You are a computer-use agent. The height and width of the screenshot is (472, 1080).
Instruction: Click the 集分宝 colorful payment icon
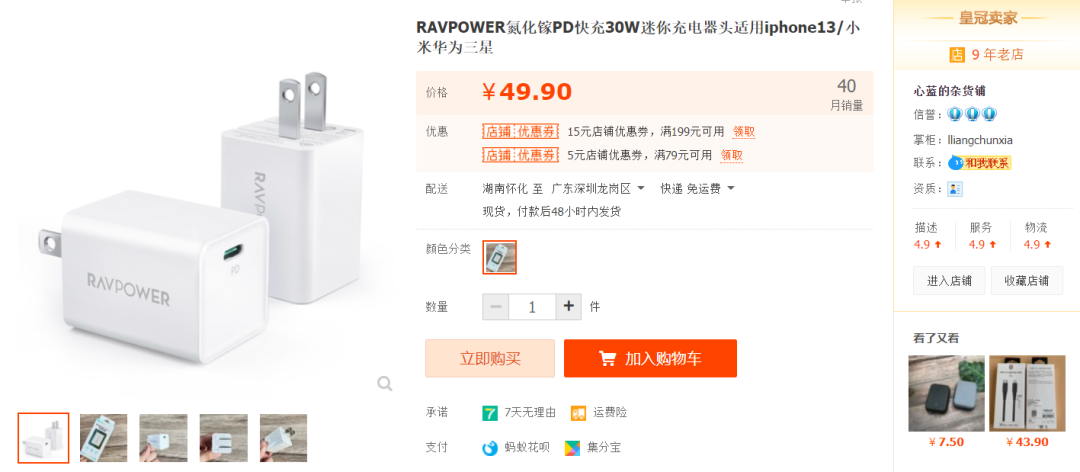[x=572, y=447]
